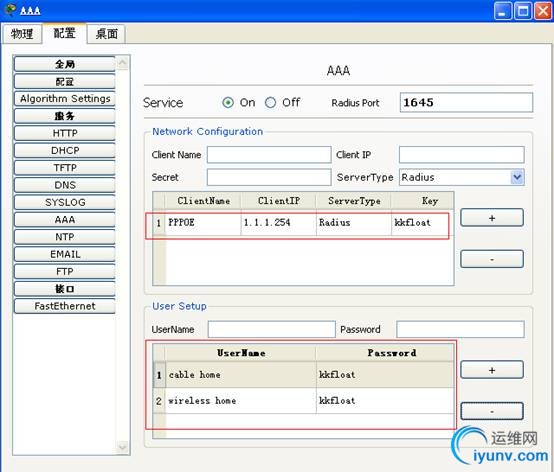Switch to the 桌面 tab

[106, 34]
